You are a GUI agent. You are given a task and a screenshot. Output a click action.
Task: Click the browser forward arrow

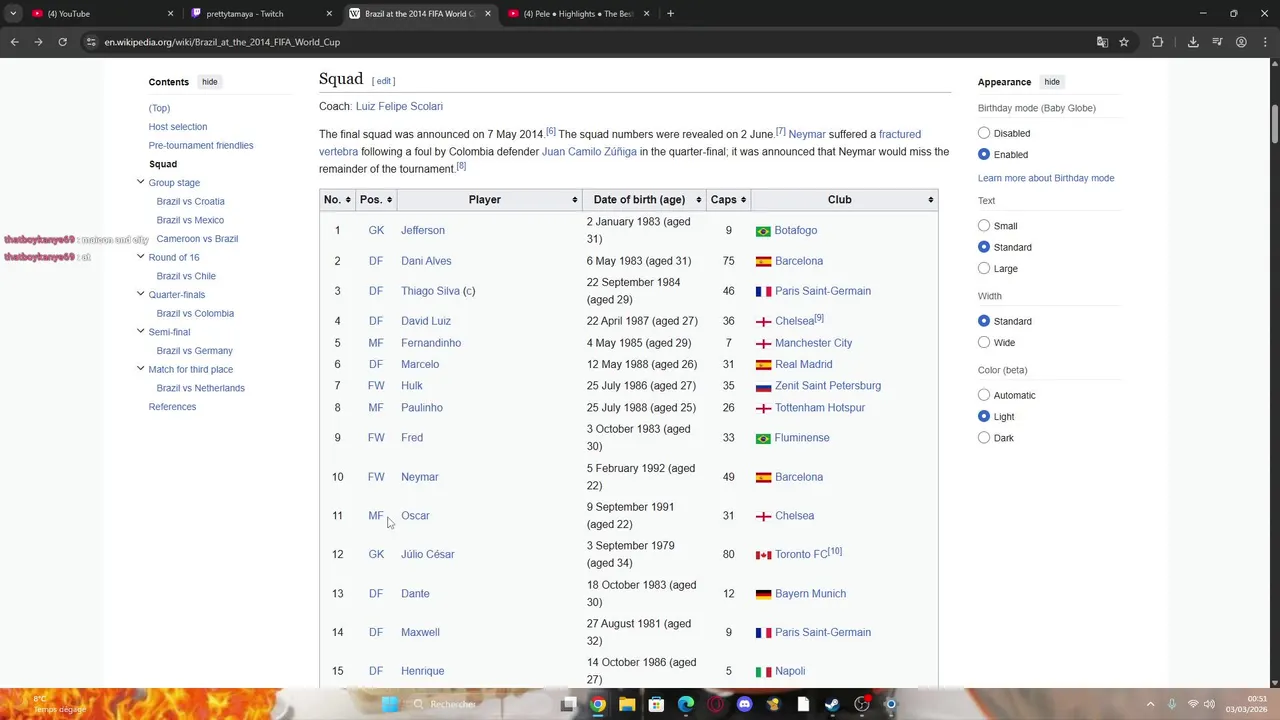click(38, 42)
